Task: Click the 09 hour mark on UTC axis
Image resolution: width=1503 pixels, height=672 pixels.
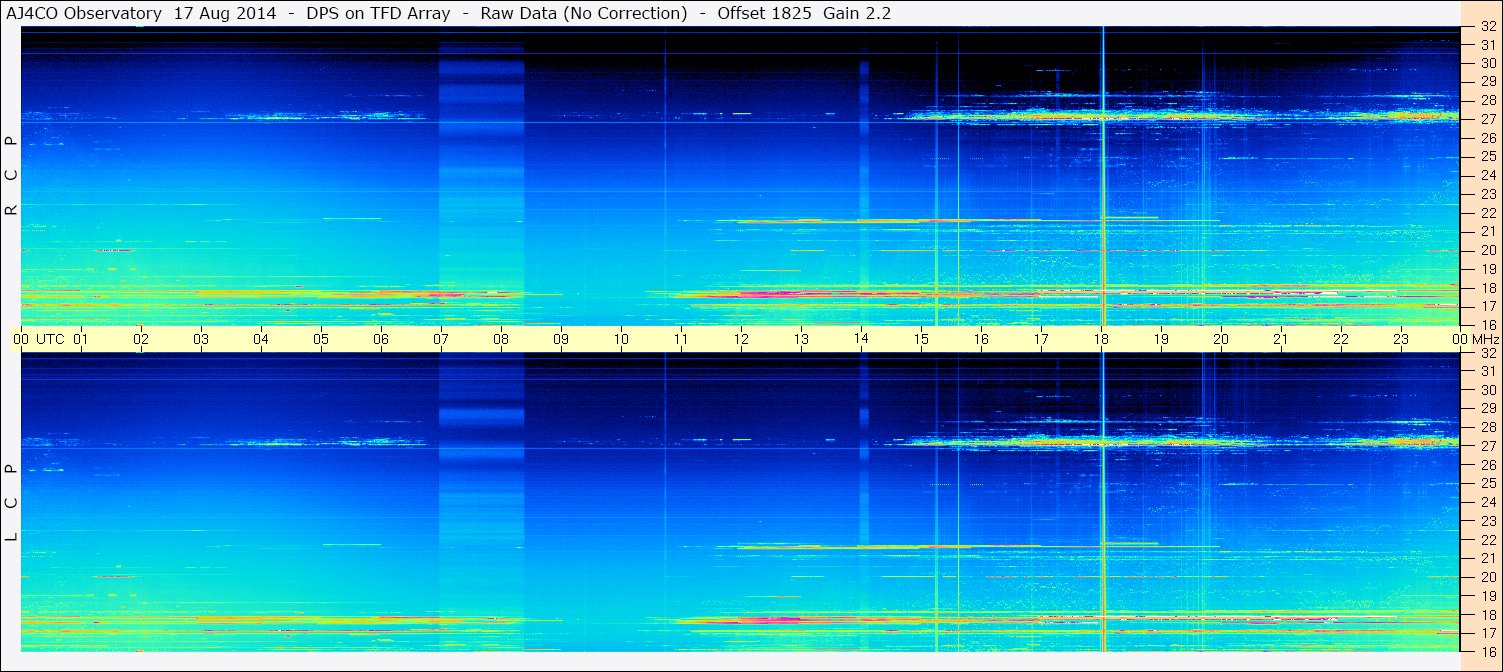Action: [561, 339]
